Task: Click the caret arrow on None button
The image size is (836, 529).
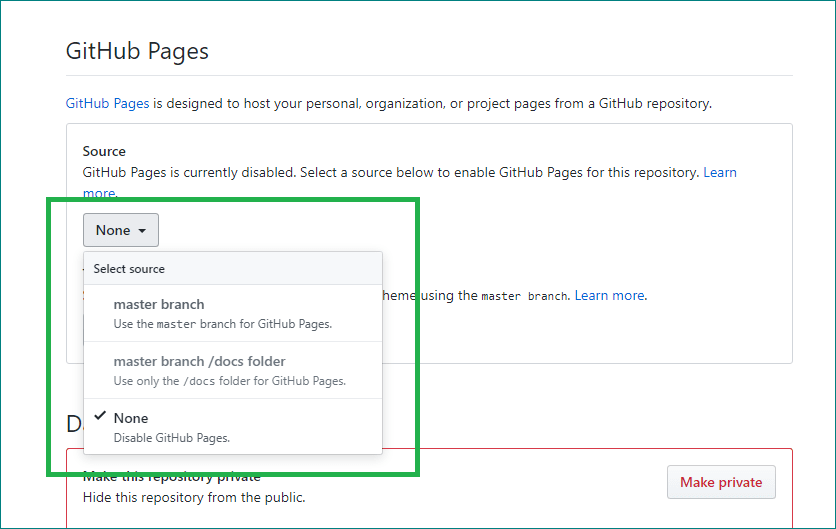Action: point(142,231)
